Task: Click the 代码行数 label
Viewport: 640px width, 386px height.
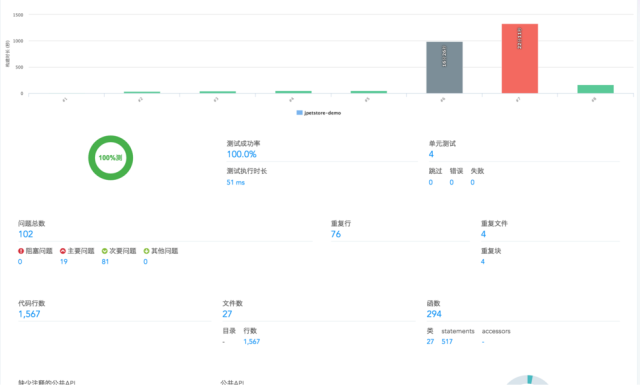Action: pos(31,304)
